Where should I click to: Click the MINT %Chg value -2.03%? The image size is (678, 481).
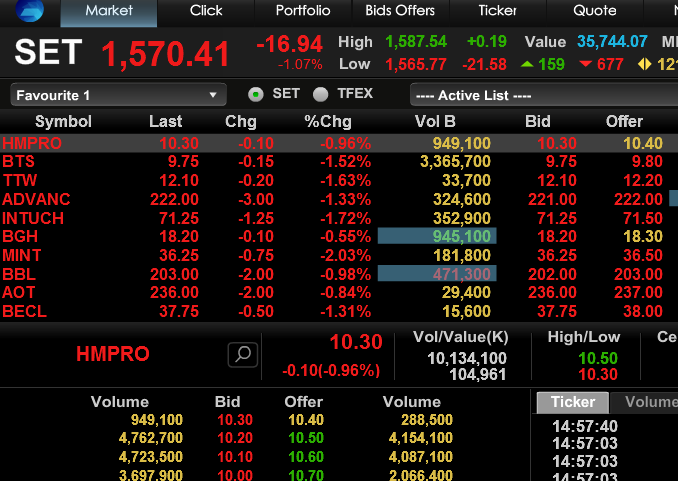345,255
